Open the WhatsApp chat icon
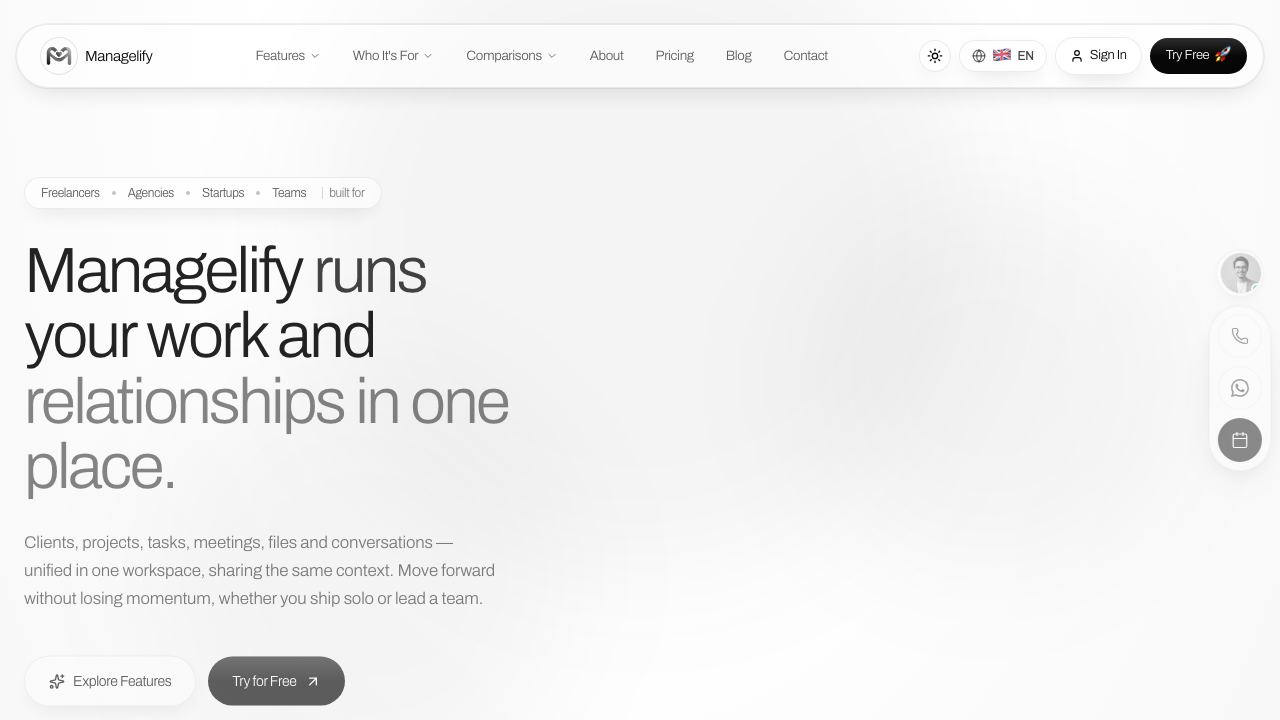 click(x=1240, y=388)
